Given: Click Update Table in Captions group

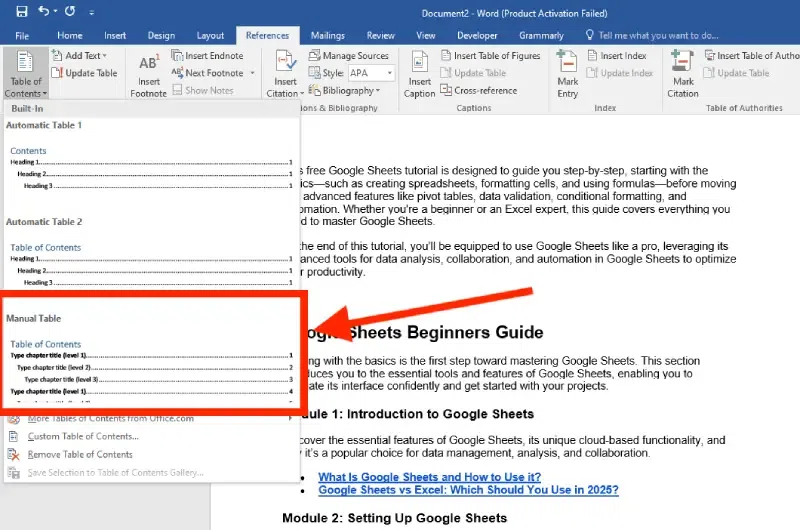Looking at the screenshot, I should [473, 73].
